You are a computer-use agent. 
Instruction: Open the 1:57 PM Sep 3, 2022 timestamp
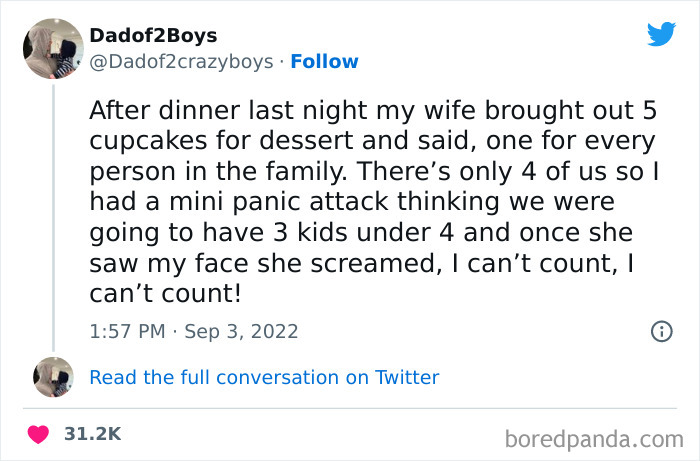coord(194,331)
